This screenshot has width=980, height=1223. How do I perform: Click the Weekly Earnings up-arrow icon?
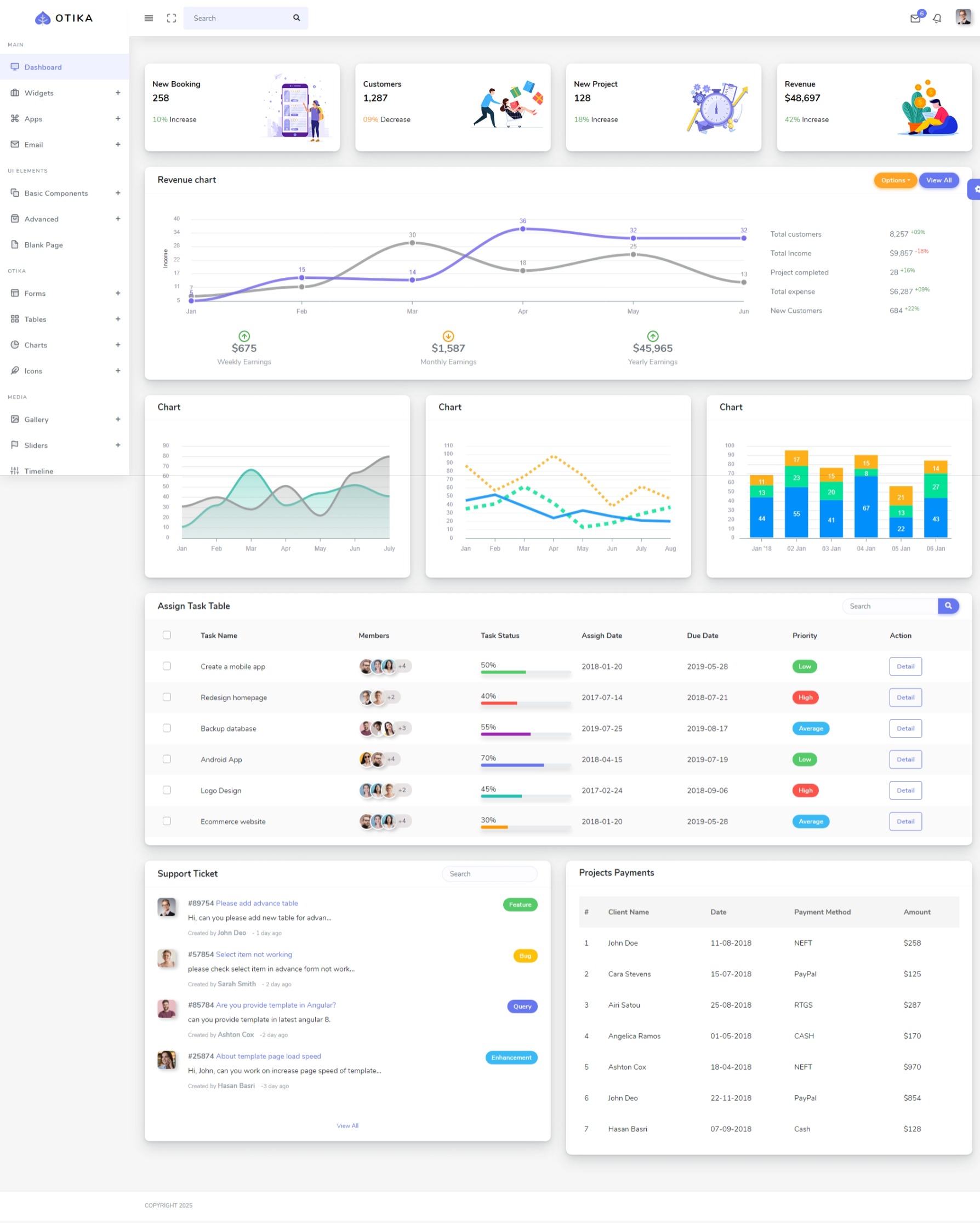pos(244,336)
